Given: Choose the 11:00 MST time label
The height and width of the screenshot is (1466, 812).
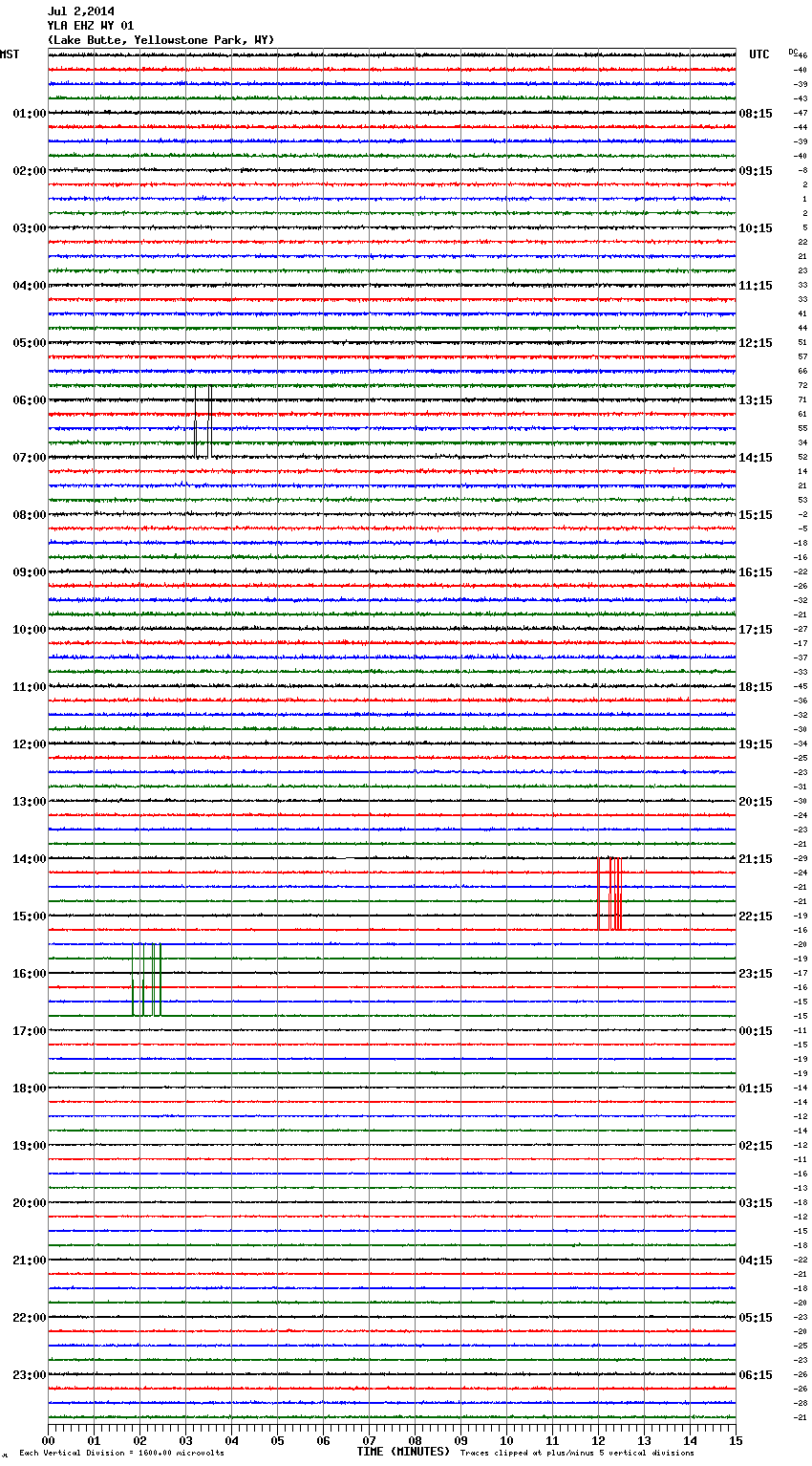Looking at the screenshot, I should [x=30, y=687].
